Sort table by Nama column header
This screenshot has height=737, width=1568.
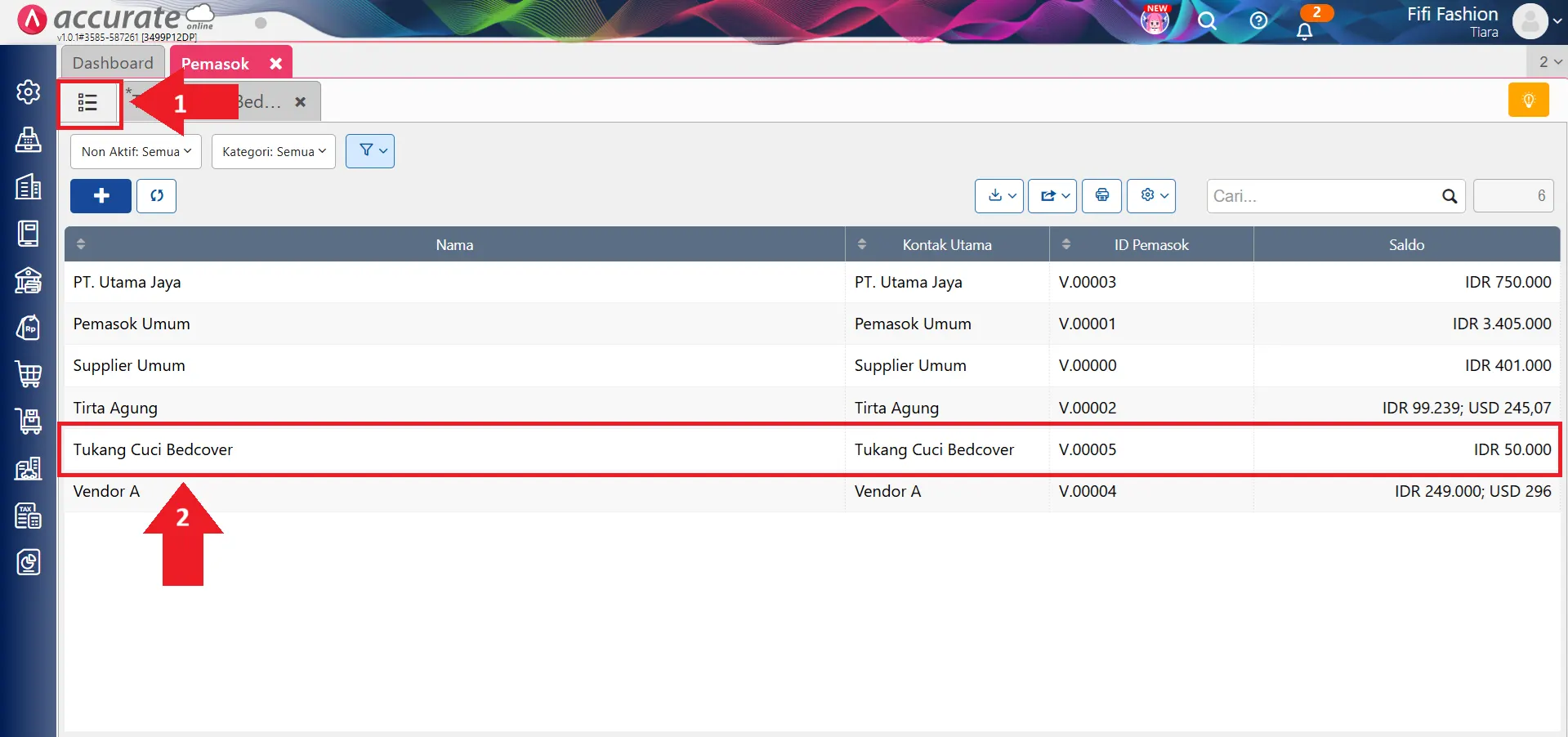point(454,245)
